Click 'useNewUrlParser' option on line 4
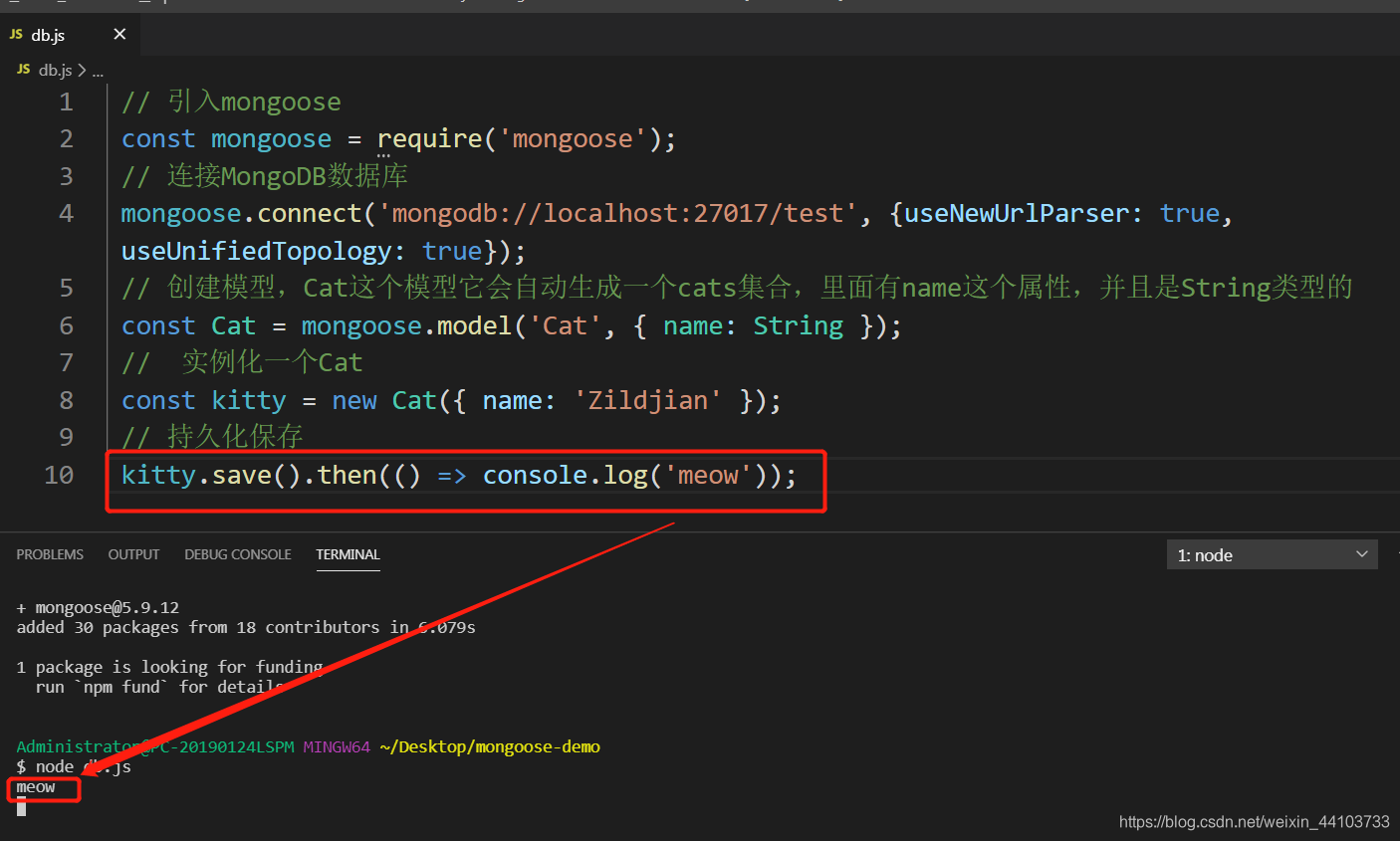 tap(1017, 213)
